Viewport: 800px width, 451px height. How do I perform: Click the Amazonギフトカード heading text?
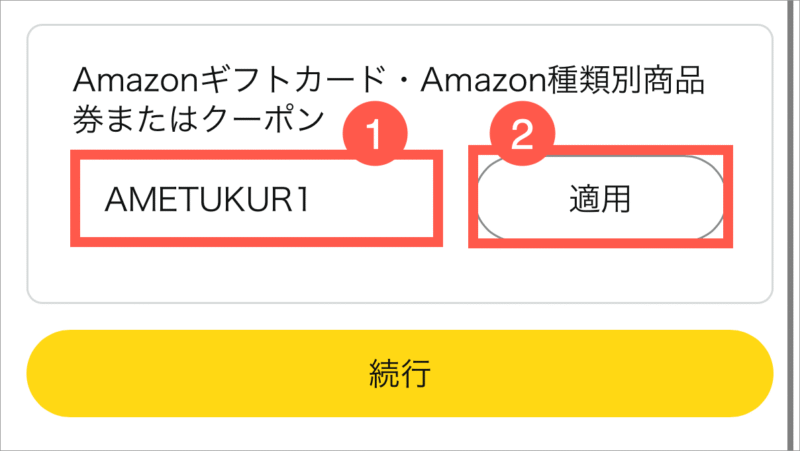click(x=229, y=81)
